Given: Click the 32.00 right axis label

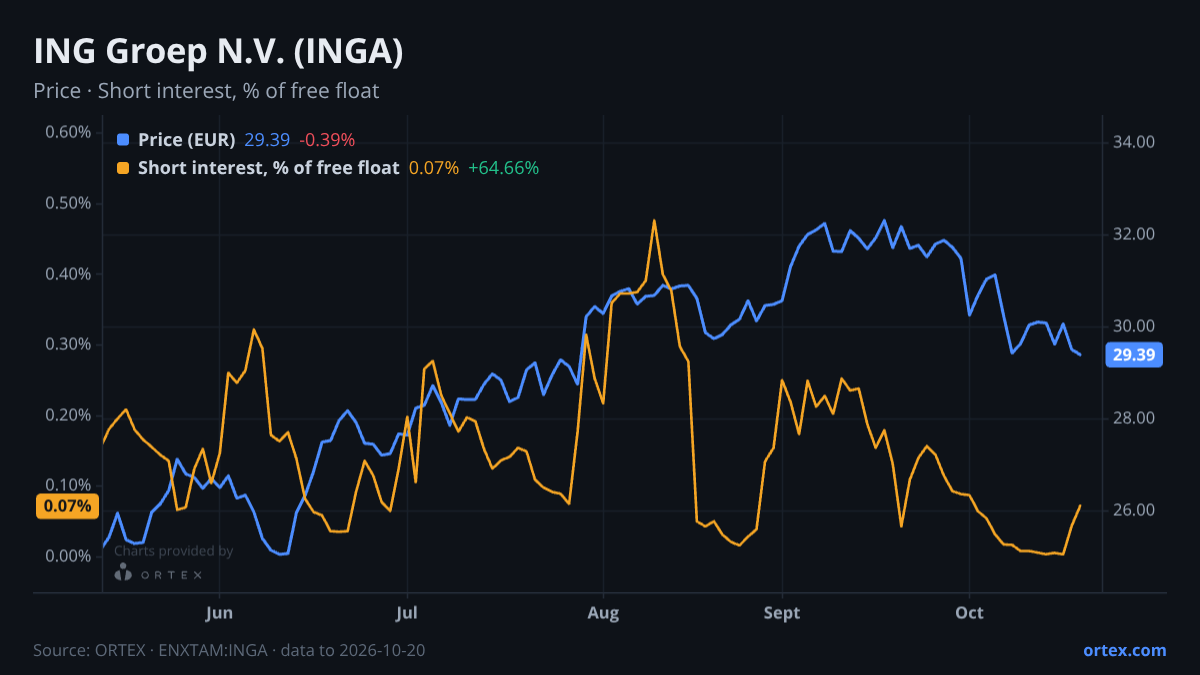Looking at the screenshot, I should (x=1134, y=234).
